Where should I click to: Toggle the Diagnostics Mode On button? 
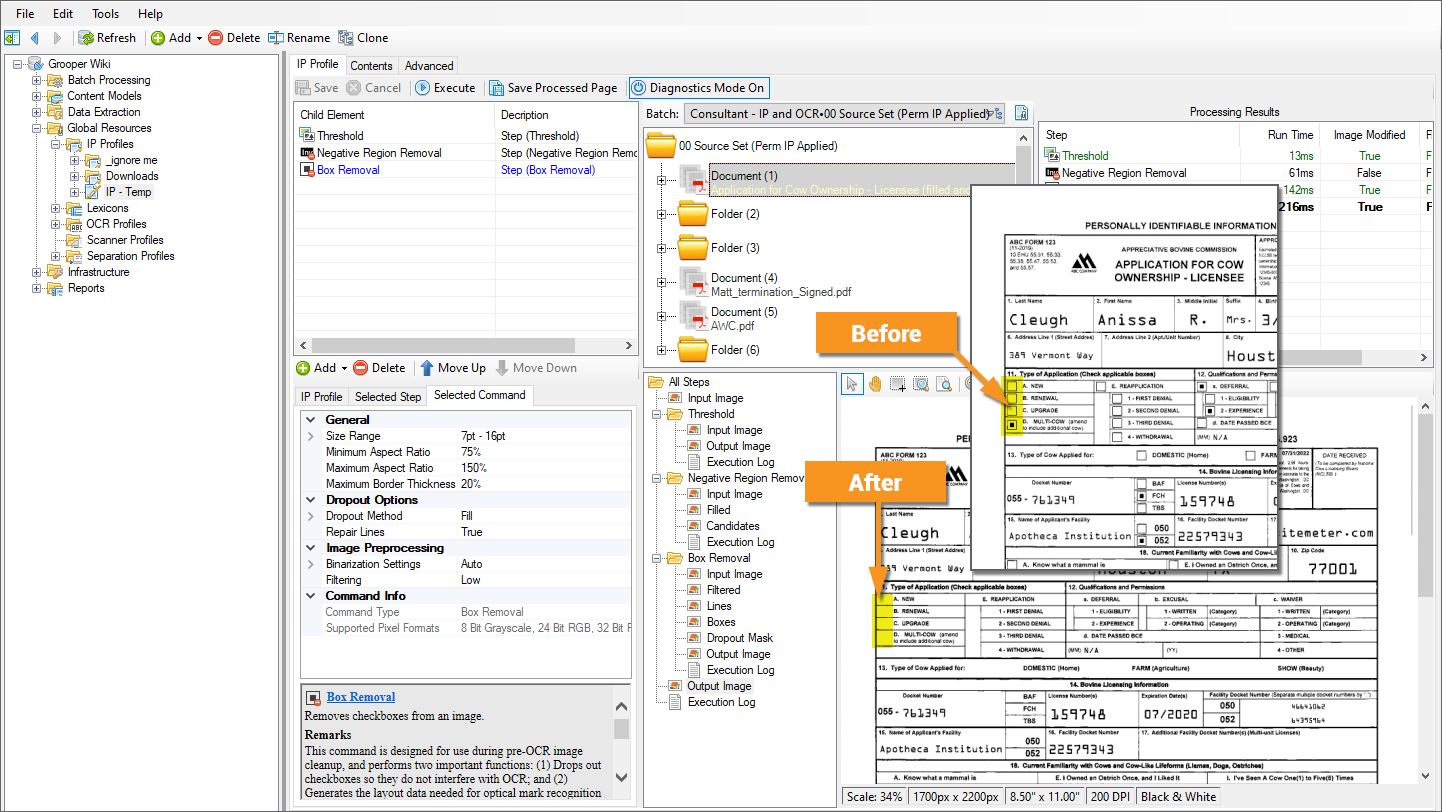(698, 88)
